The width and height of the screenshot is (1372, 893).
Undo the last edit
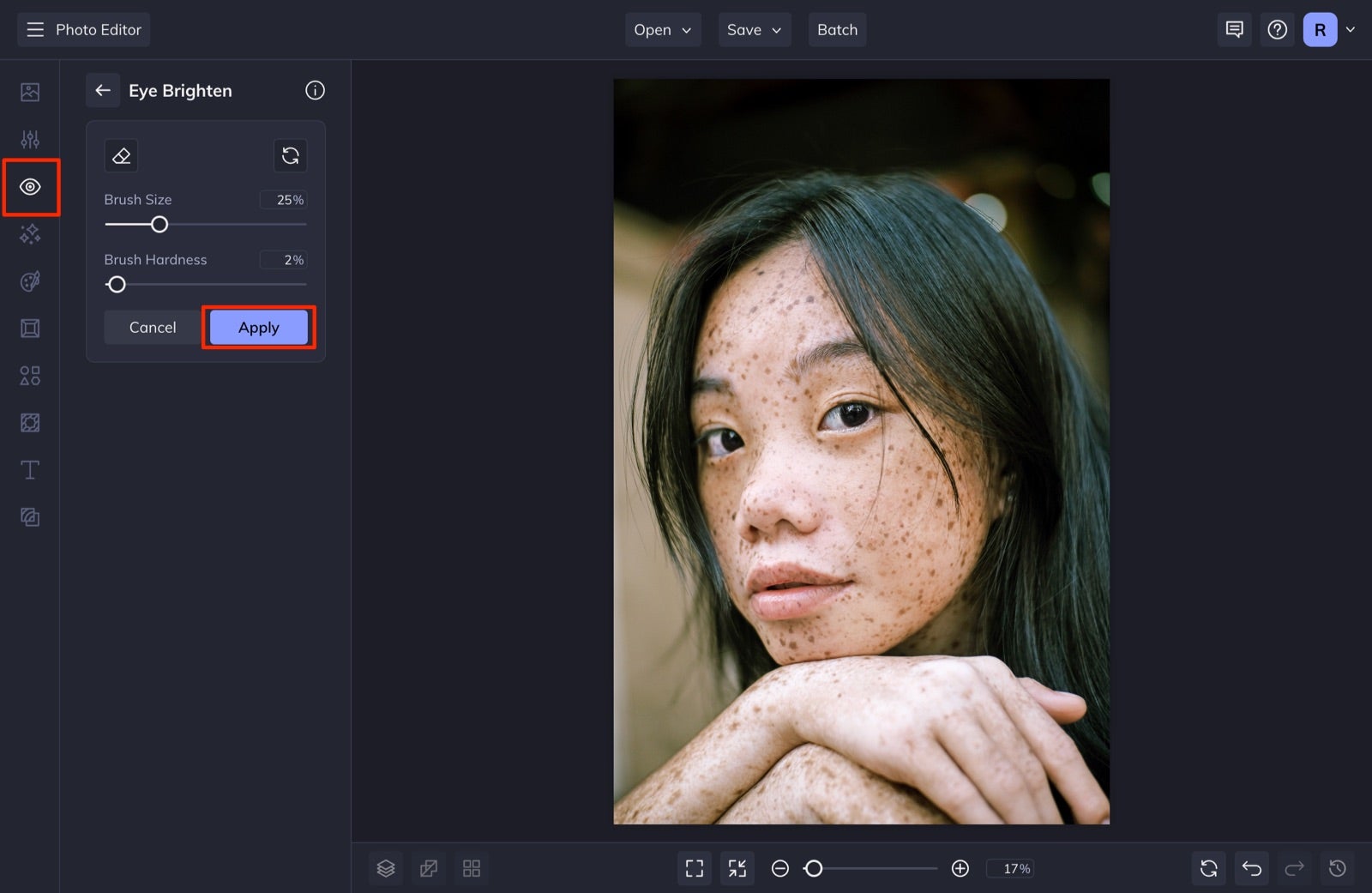(x=1251, y=868)
